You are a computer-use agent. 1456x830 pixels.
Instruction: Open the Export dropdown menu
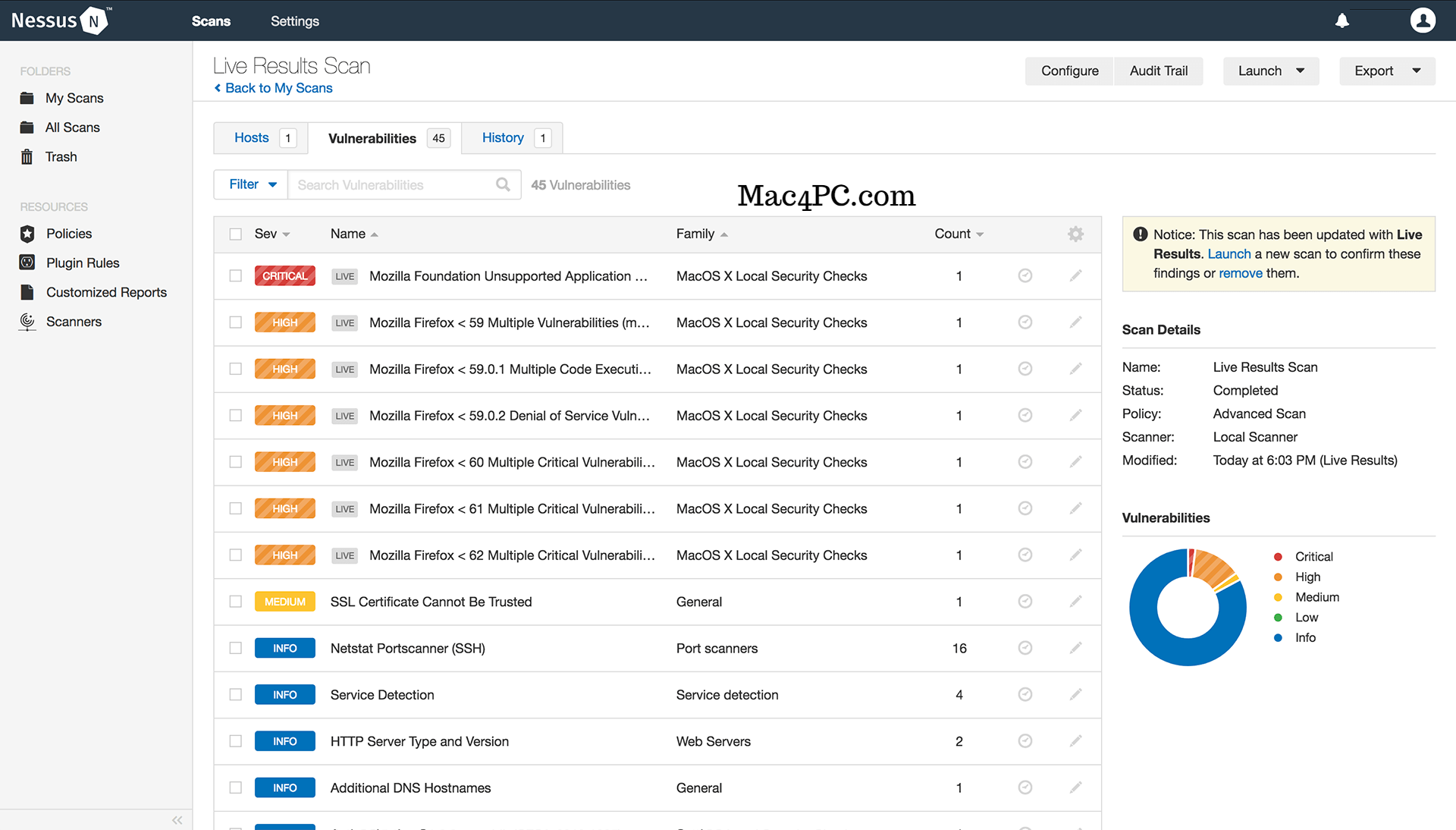[x=1387, y=71]
